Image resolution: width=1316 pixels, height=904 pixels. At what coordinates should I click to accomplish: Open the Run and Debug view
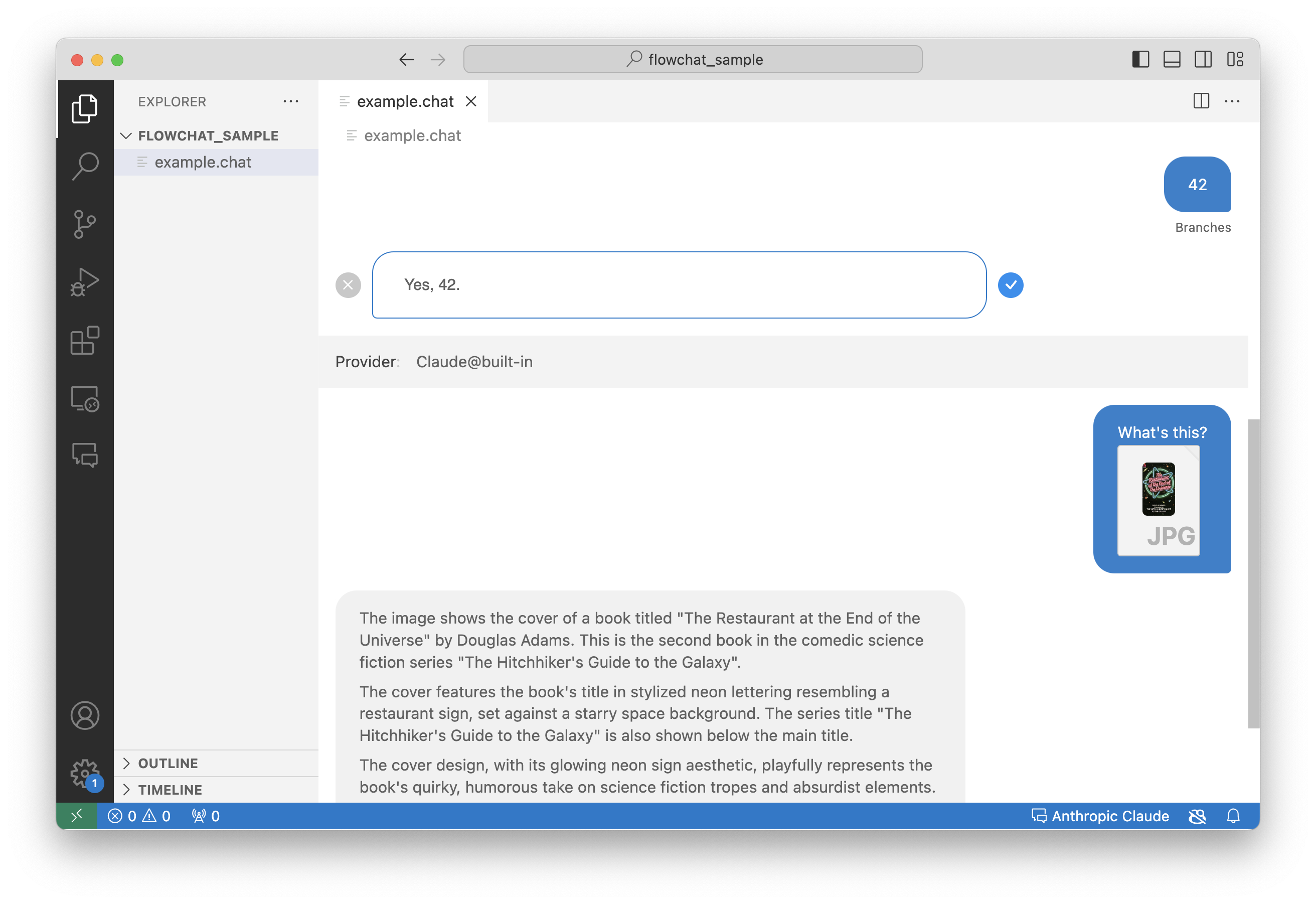[85, 282]
